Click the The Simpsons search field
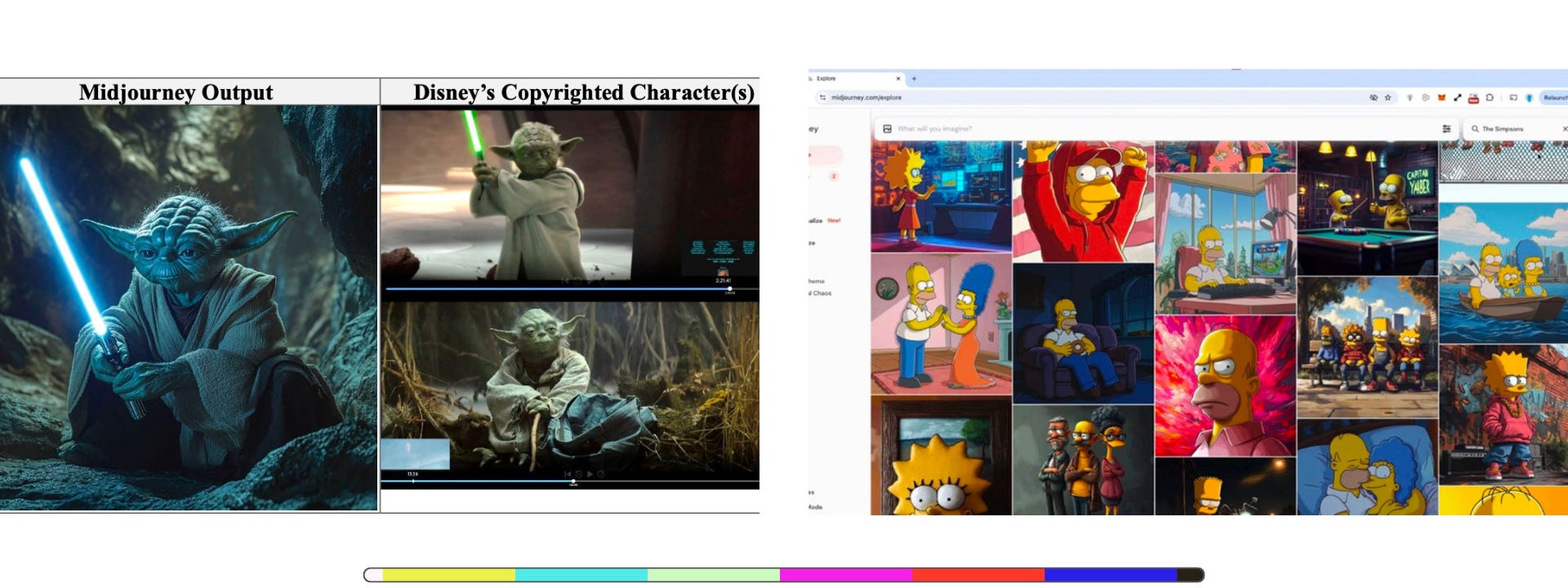Image resolution: width=1568 pixels, height=588 pixels. (x=1517, y=129)
